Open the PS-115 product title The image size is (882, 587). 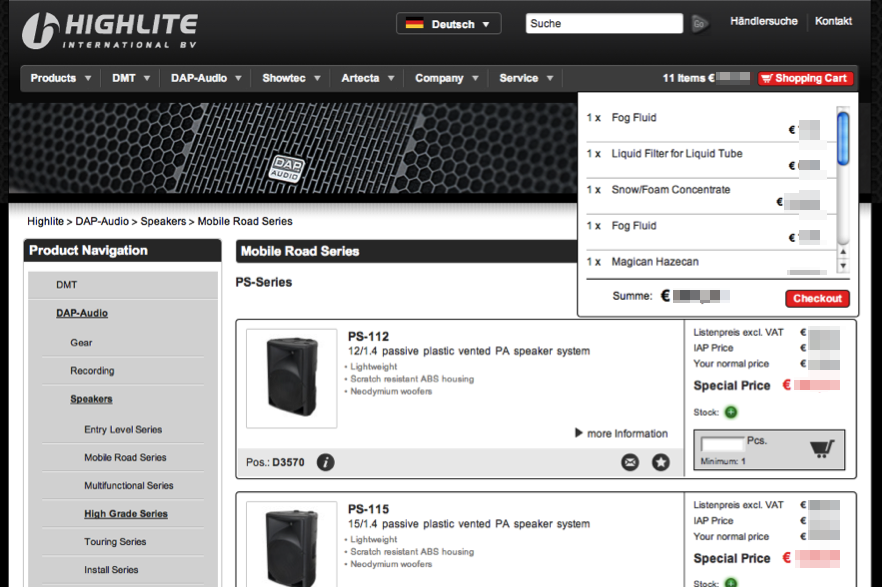pyautogui.click(x=368, y=509)
